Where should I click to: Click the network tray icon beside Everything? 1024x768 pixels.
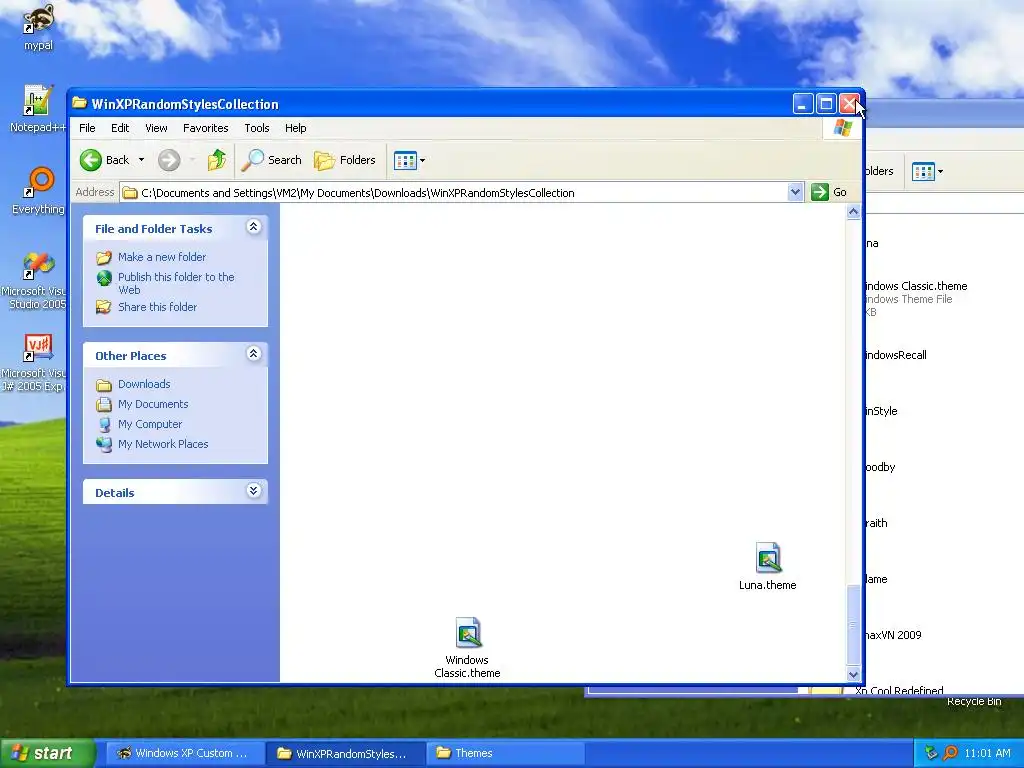click(x=931, y=753)
